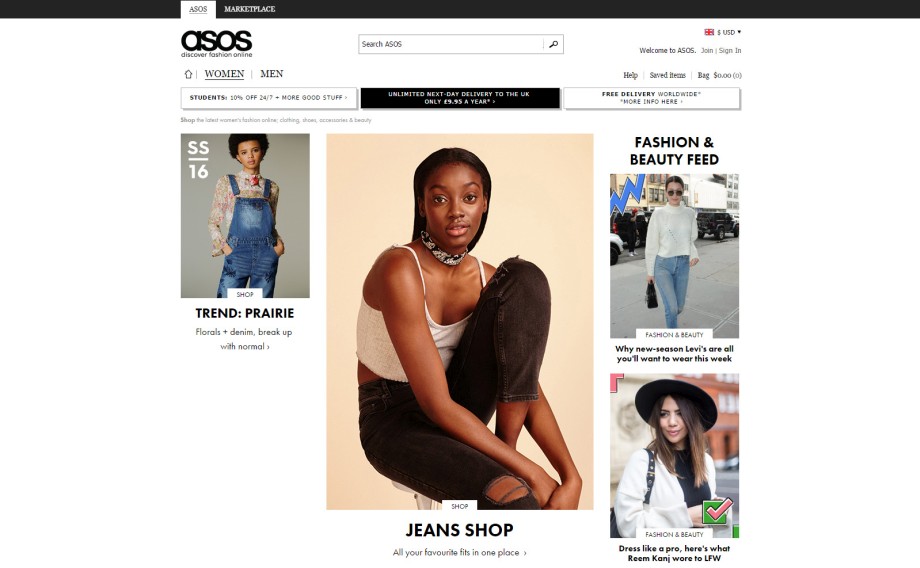Click the search magnifier icon
Viewport: 920px width, 568px height.
tap(553, 44)
